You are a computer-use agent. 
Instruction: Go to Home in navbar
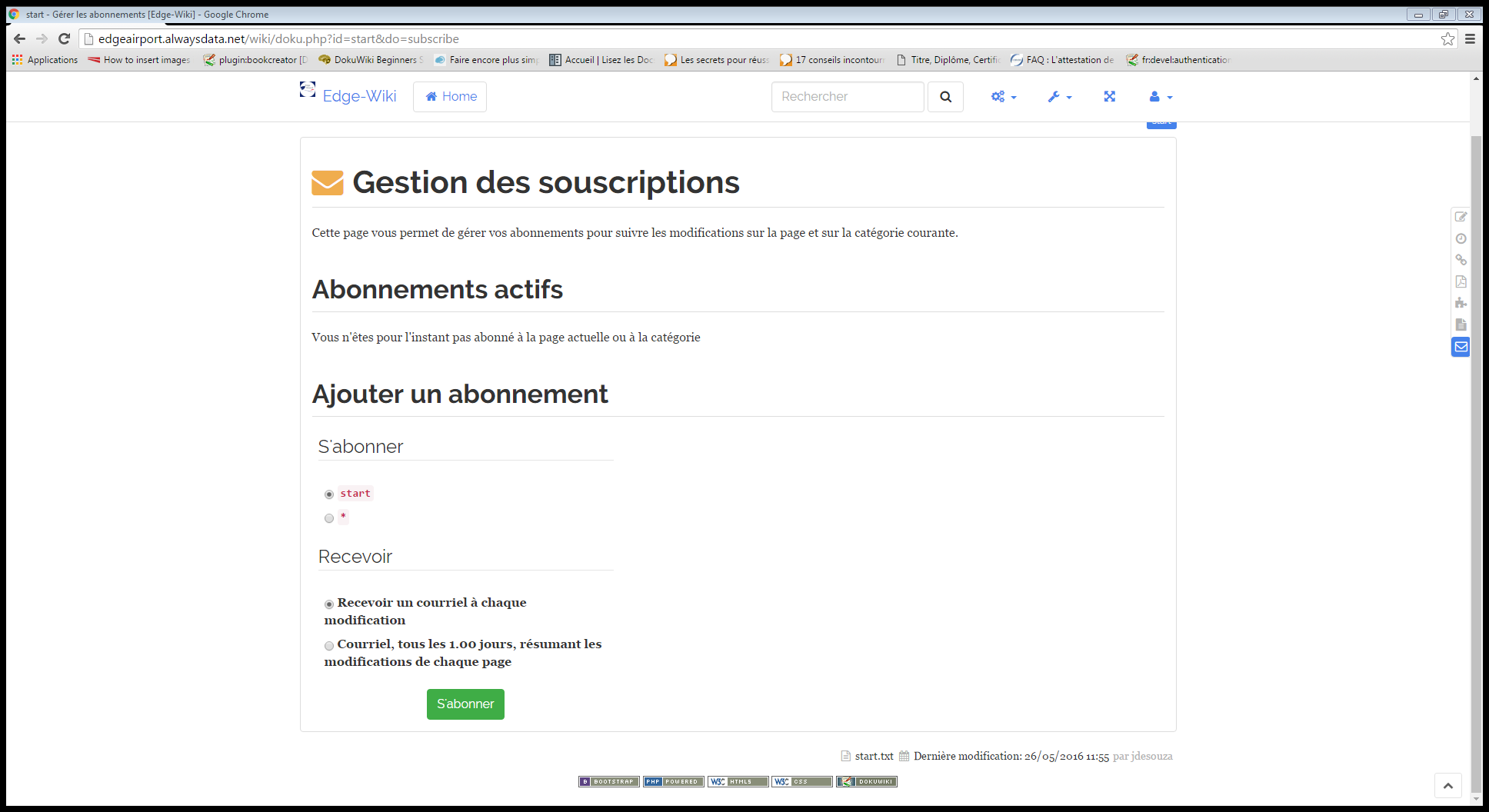(450, 97)
